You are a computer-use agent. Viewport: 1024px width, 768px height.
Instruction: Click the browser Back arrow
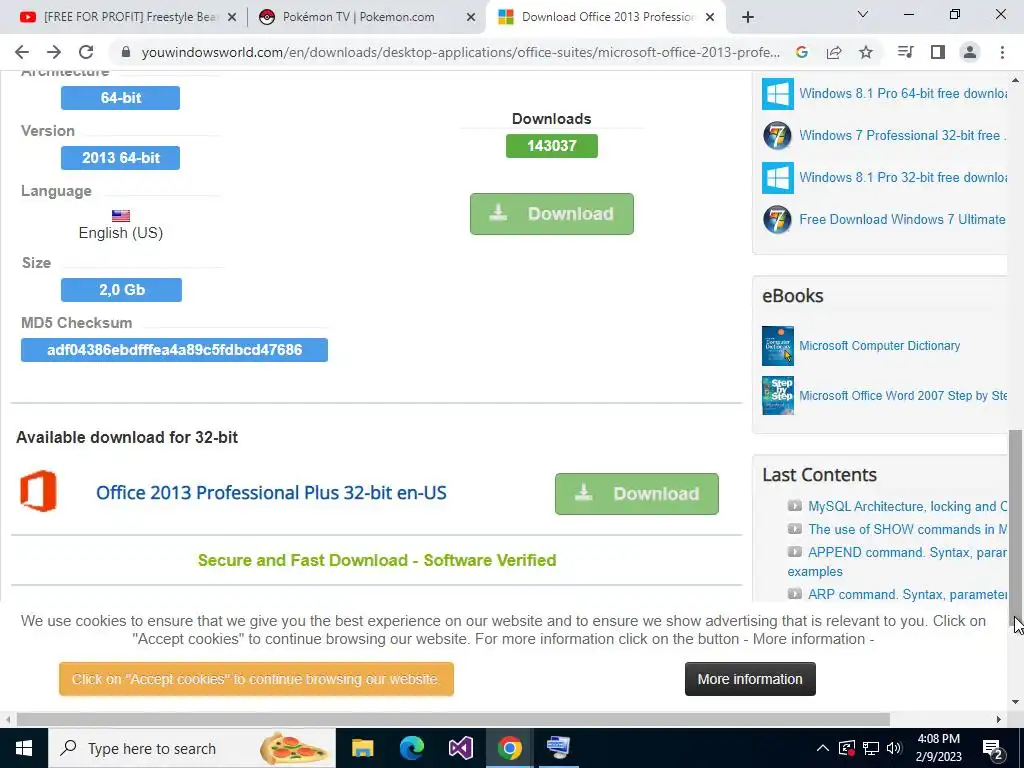(22, 52)
